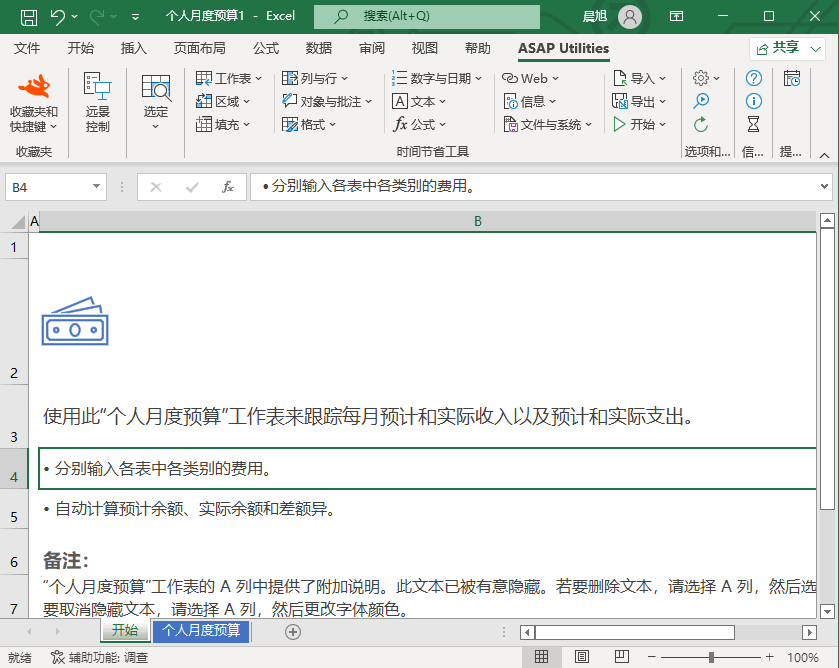Click the info circle icon
Viewport: 839px width, 668px height.
tap(753, 101)
